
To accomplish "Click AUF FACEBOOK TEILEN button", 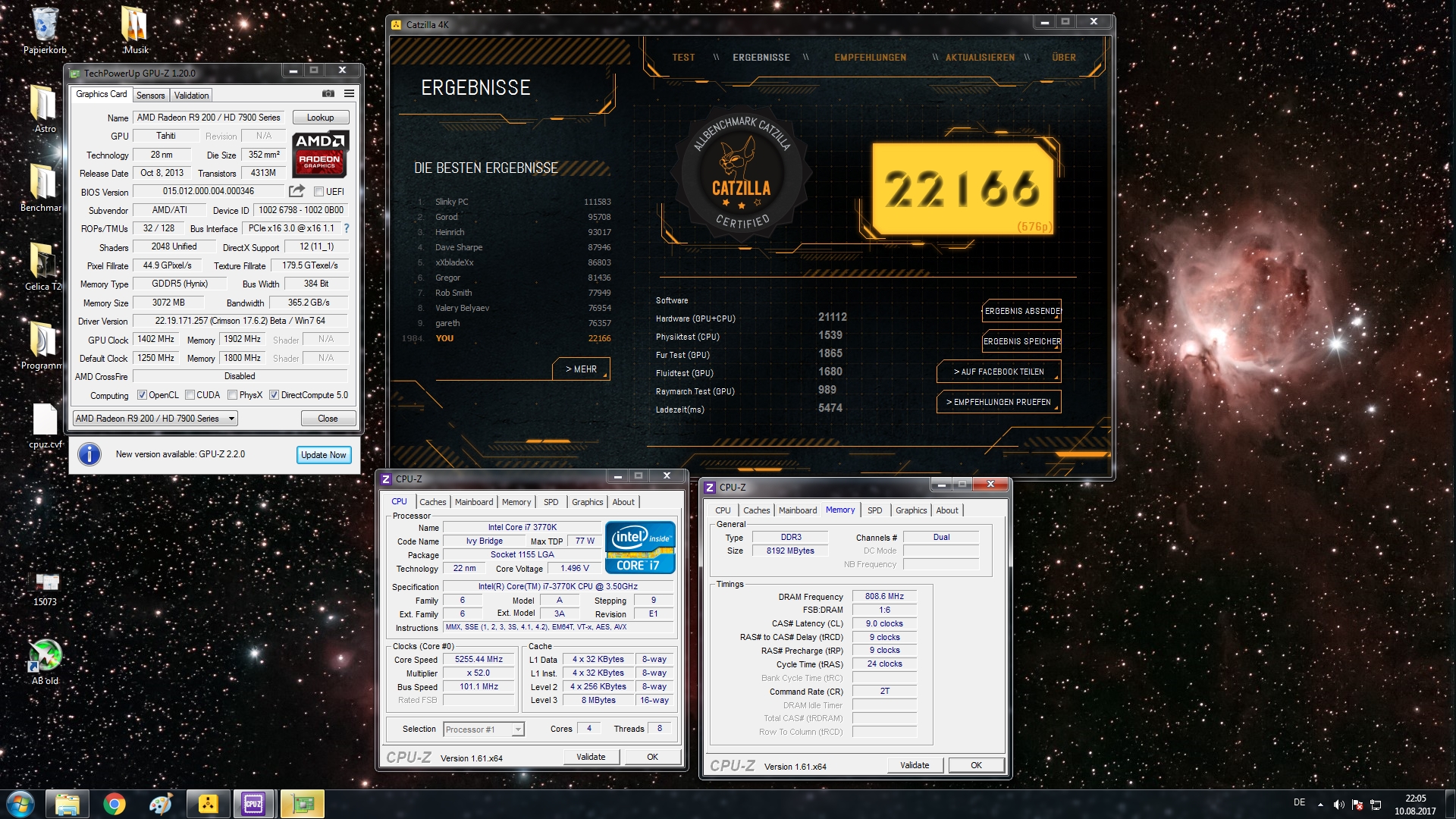I will 999,372.
